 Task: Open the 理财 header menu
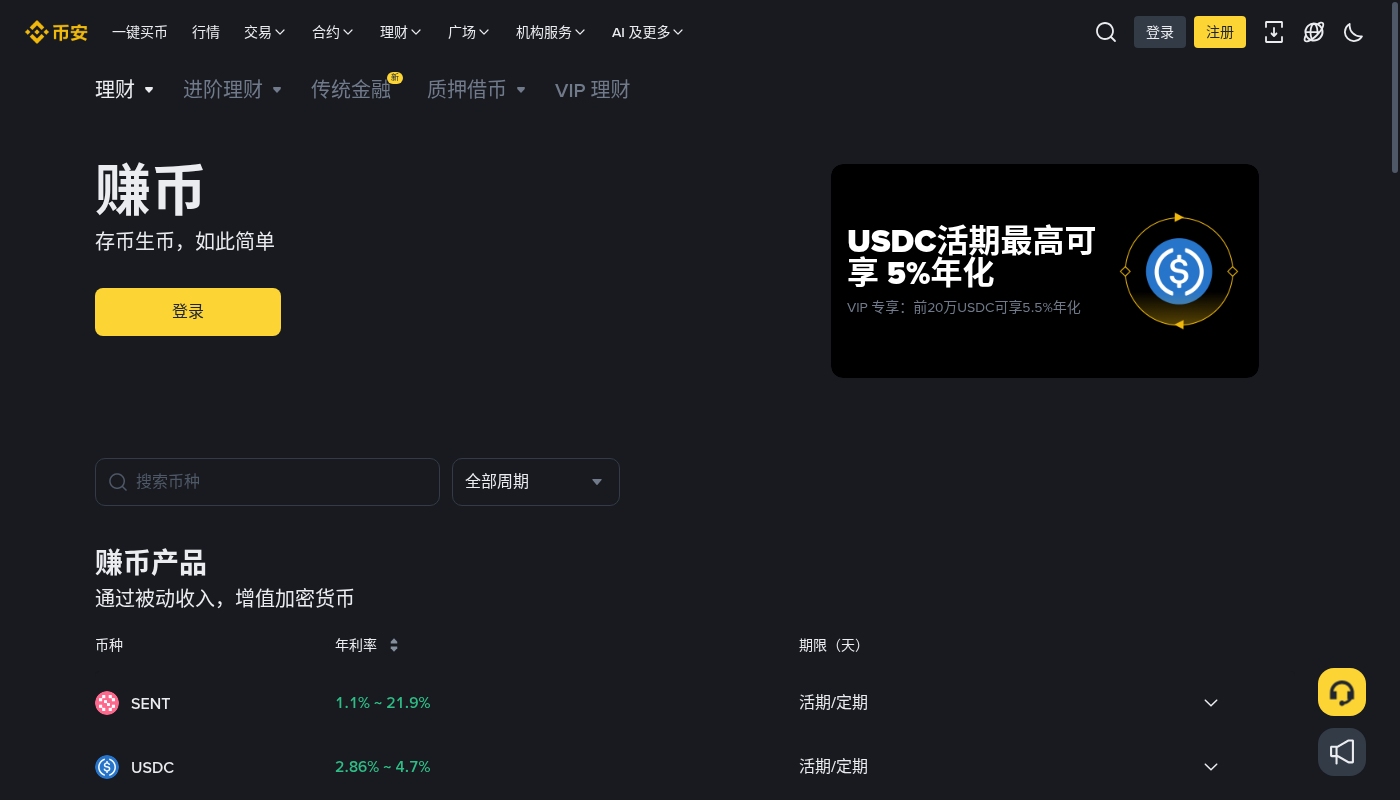point(401,32)
